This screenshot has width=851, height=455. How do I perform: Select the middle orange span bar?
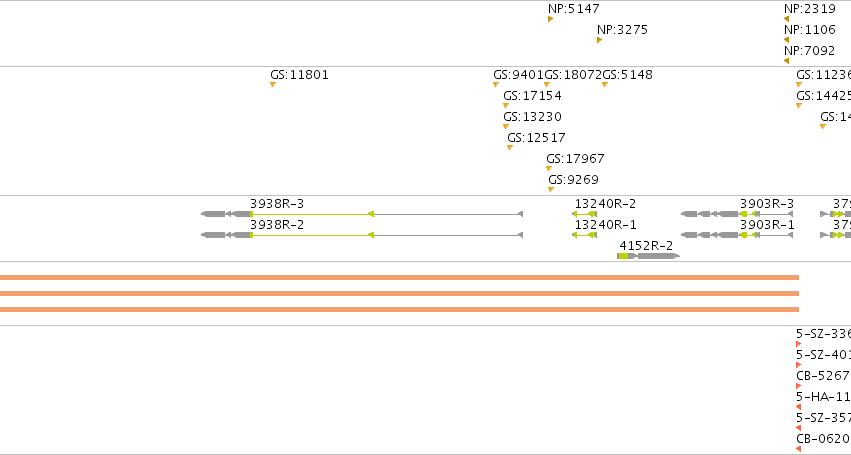click(x=399, y=294)
